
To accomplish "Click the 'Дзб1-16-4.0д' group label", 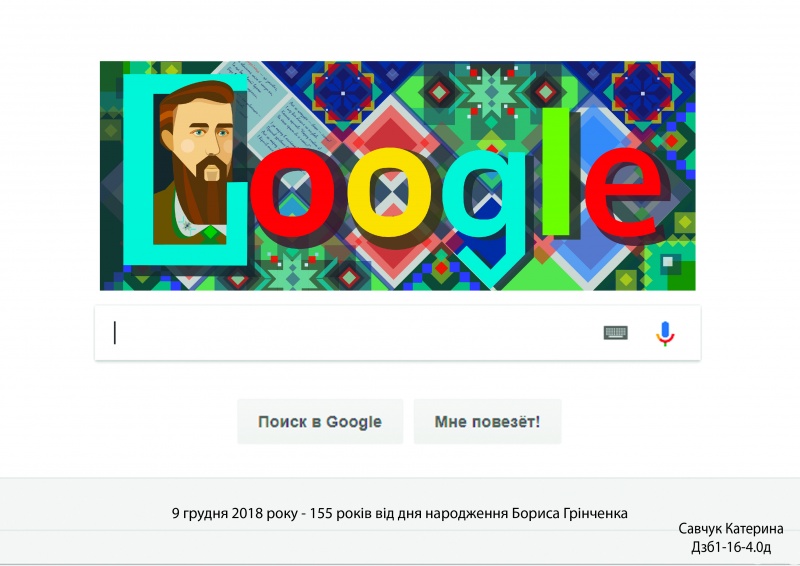I will [731, 547].
